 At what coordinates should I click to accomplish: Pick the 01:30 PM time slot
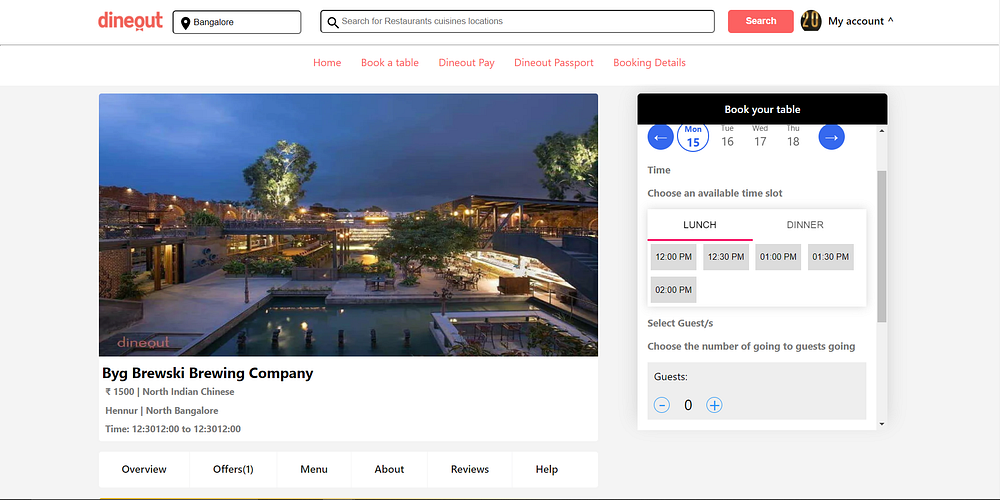pos(830,257)
